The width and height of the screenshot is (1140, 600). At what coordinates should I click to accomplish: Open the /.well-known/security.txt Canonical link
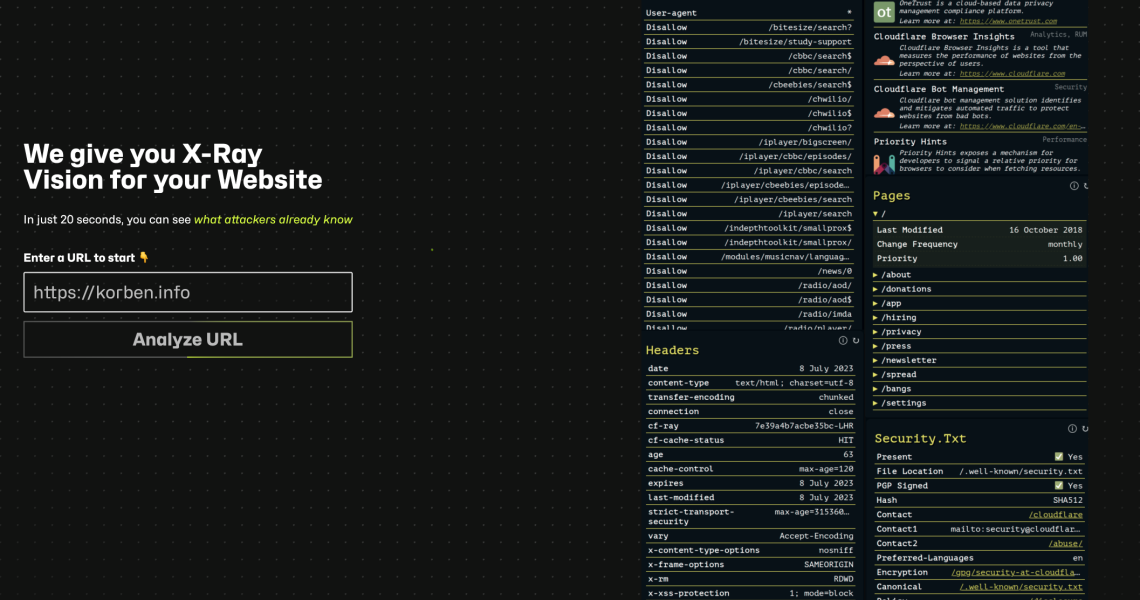click(x=1021, y=587)
